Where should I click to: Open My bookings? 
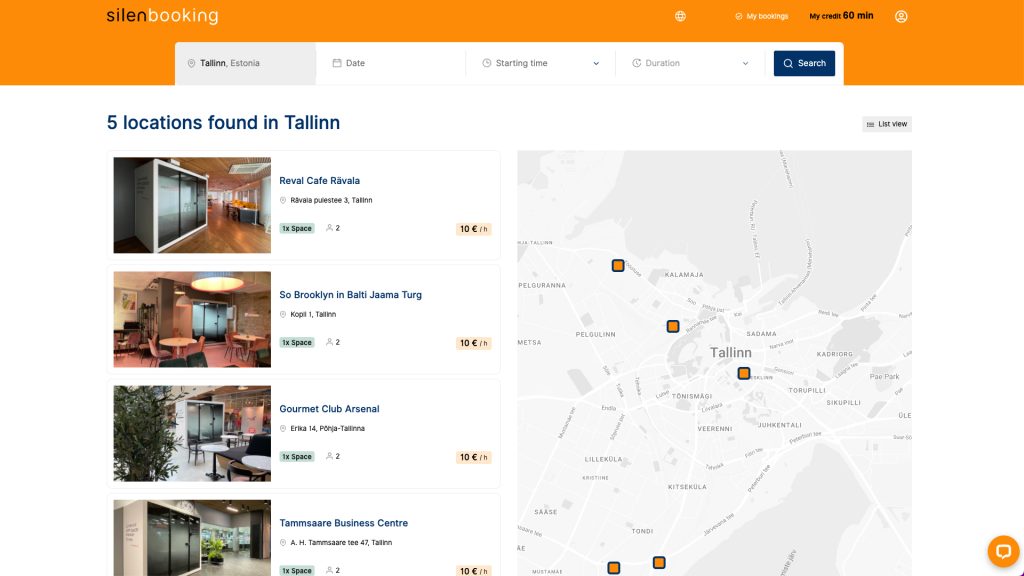[x=761, y=16]
